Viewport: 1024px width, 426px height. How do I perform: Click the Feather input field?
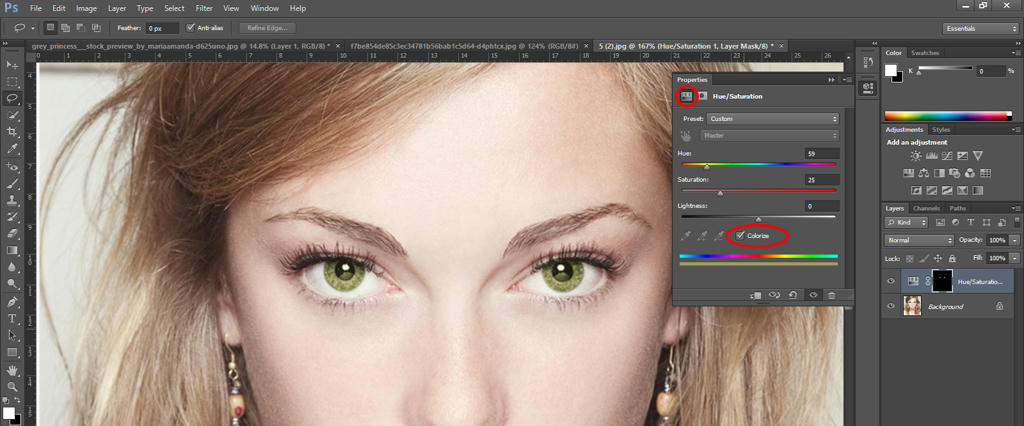pyautogui.click(x=162, y=28)
